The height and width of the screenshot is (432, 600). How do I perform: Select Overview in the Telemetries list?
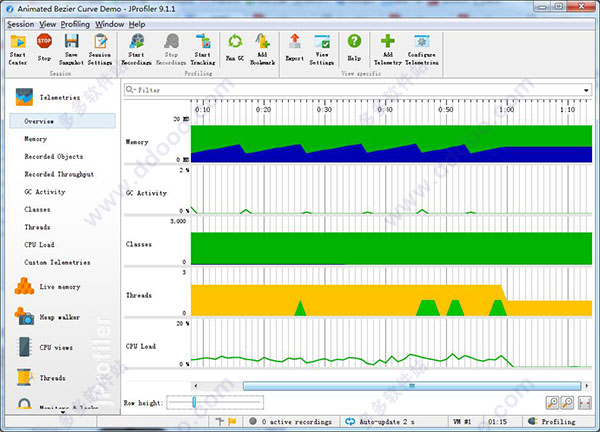click(62, 121)
